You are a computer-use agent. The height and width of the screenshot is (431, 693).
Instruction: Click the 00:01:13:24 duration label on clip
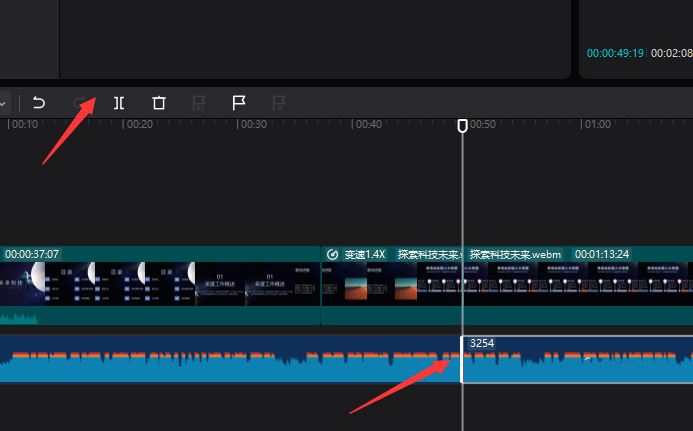tap(602, 254)
